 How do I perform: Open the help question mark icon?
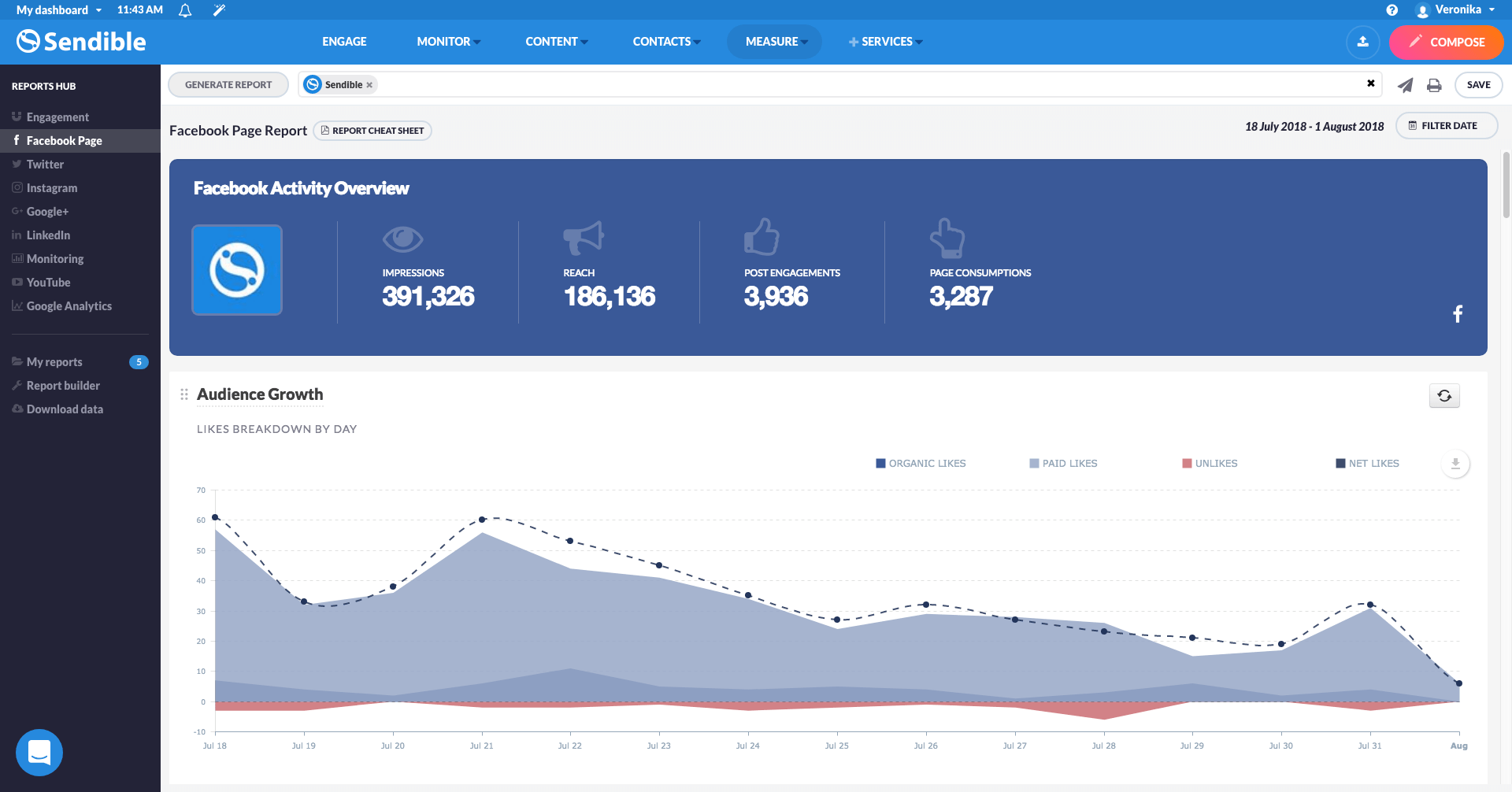(x=1392, y=10)
